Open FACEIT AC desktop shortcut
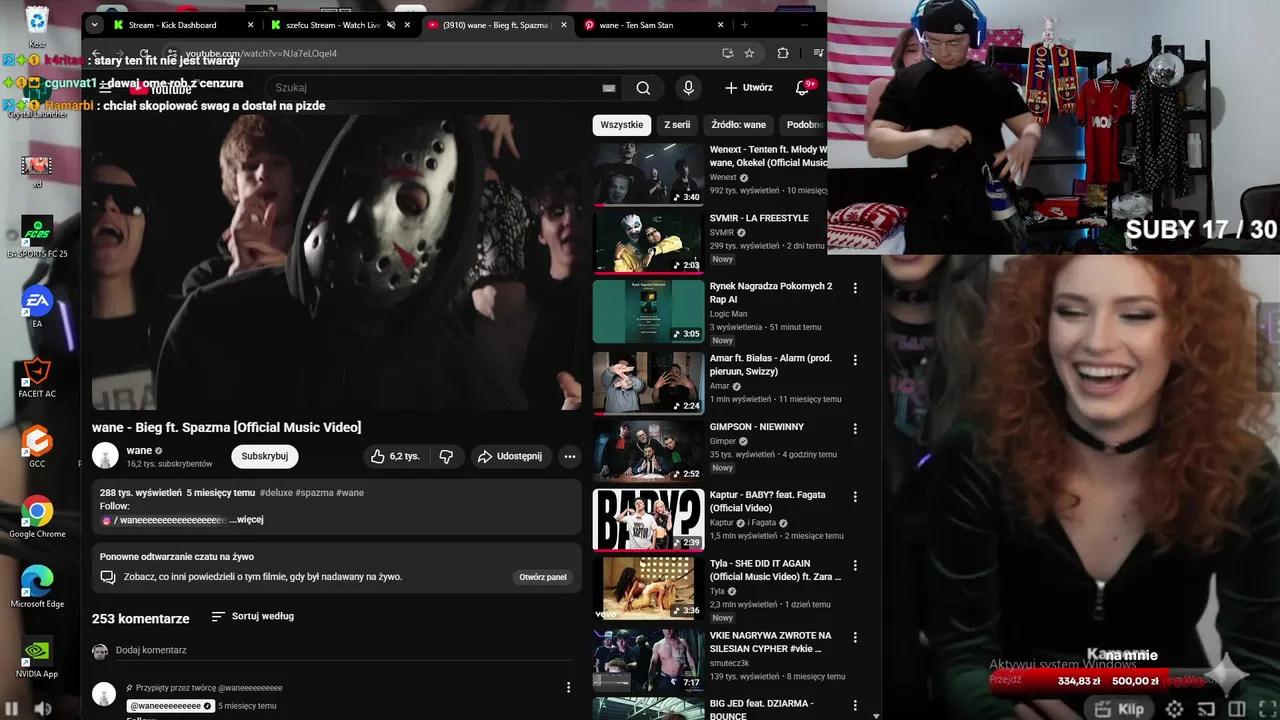The height and width of the screenshot is (720, 1280). pos(37,377)
